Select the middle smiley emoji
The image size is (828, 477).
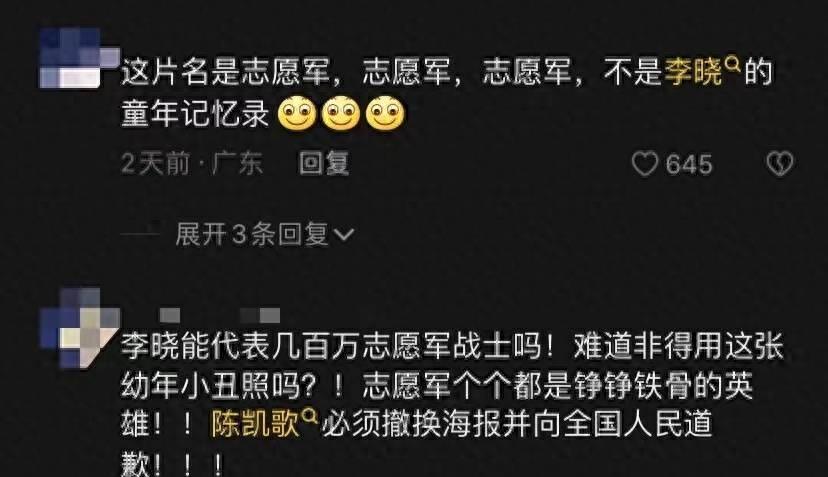coord(341,113)
